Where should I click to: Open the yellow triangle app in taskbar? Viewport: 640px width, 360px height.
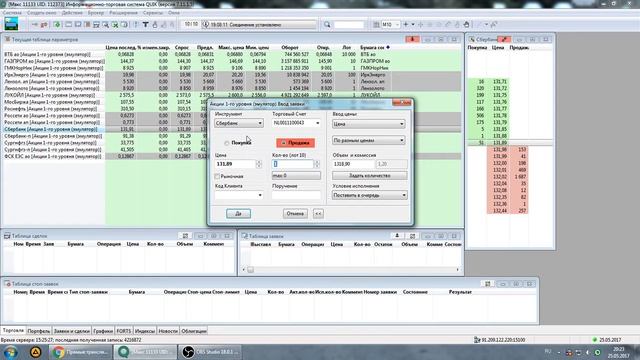tap(36, 352)
